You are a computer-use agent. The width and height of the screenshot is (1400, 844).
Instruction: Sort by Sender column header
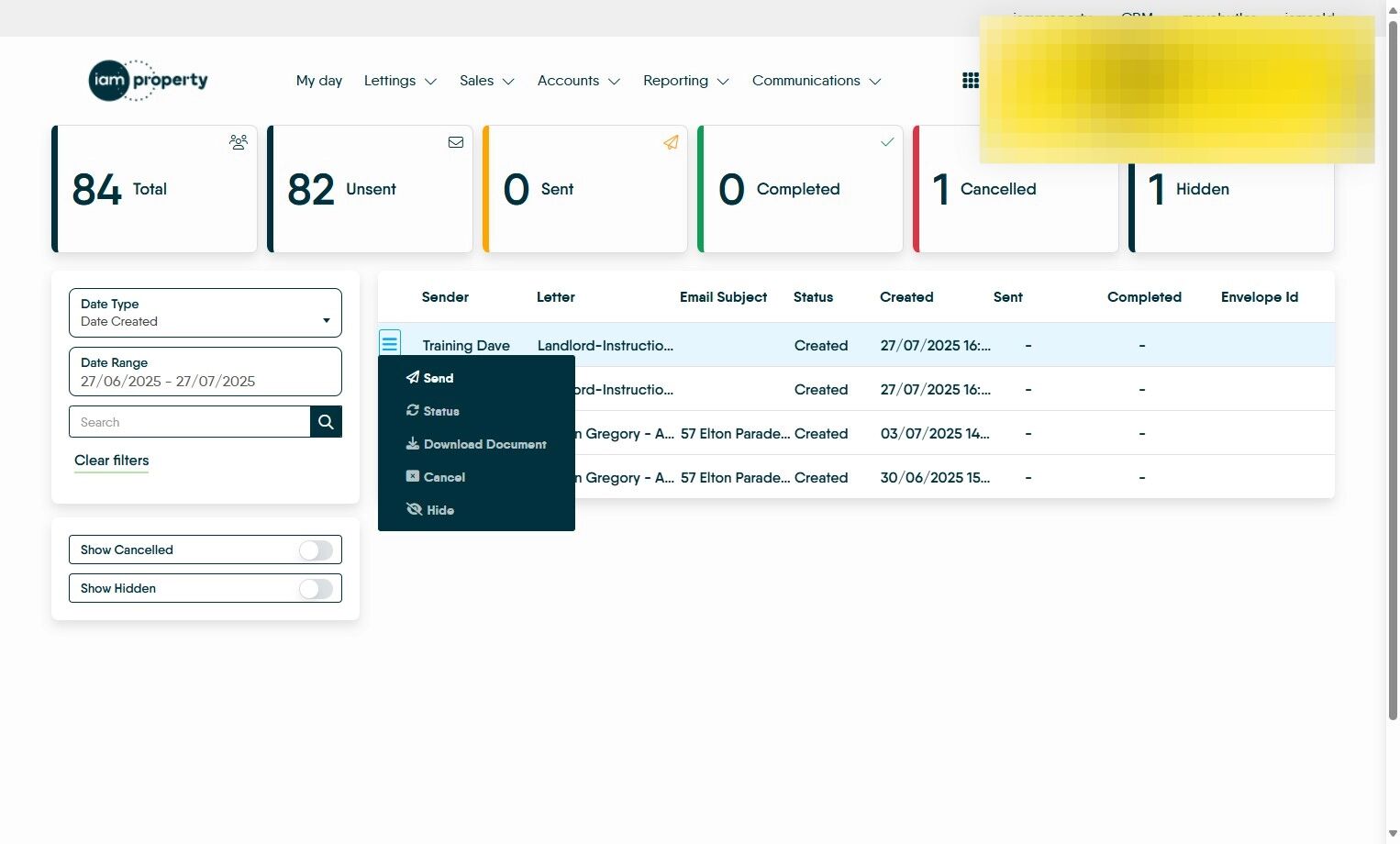pyautogui.click(x=445, y=297)
